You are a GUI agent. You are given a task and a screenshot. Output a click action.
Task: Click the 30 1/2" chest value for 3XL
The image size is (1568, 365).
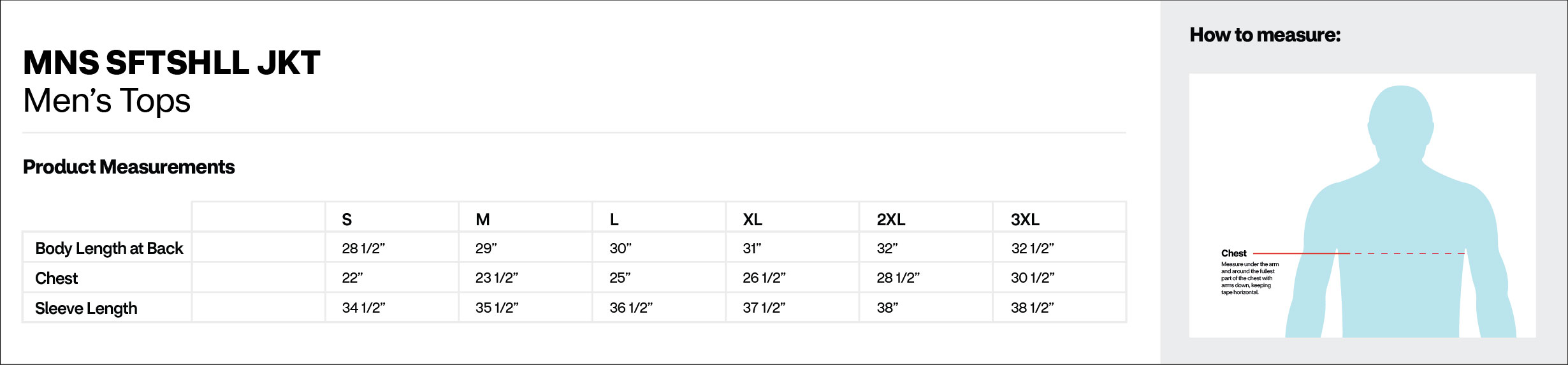pos(1033,278)
